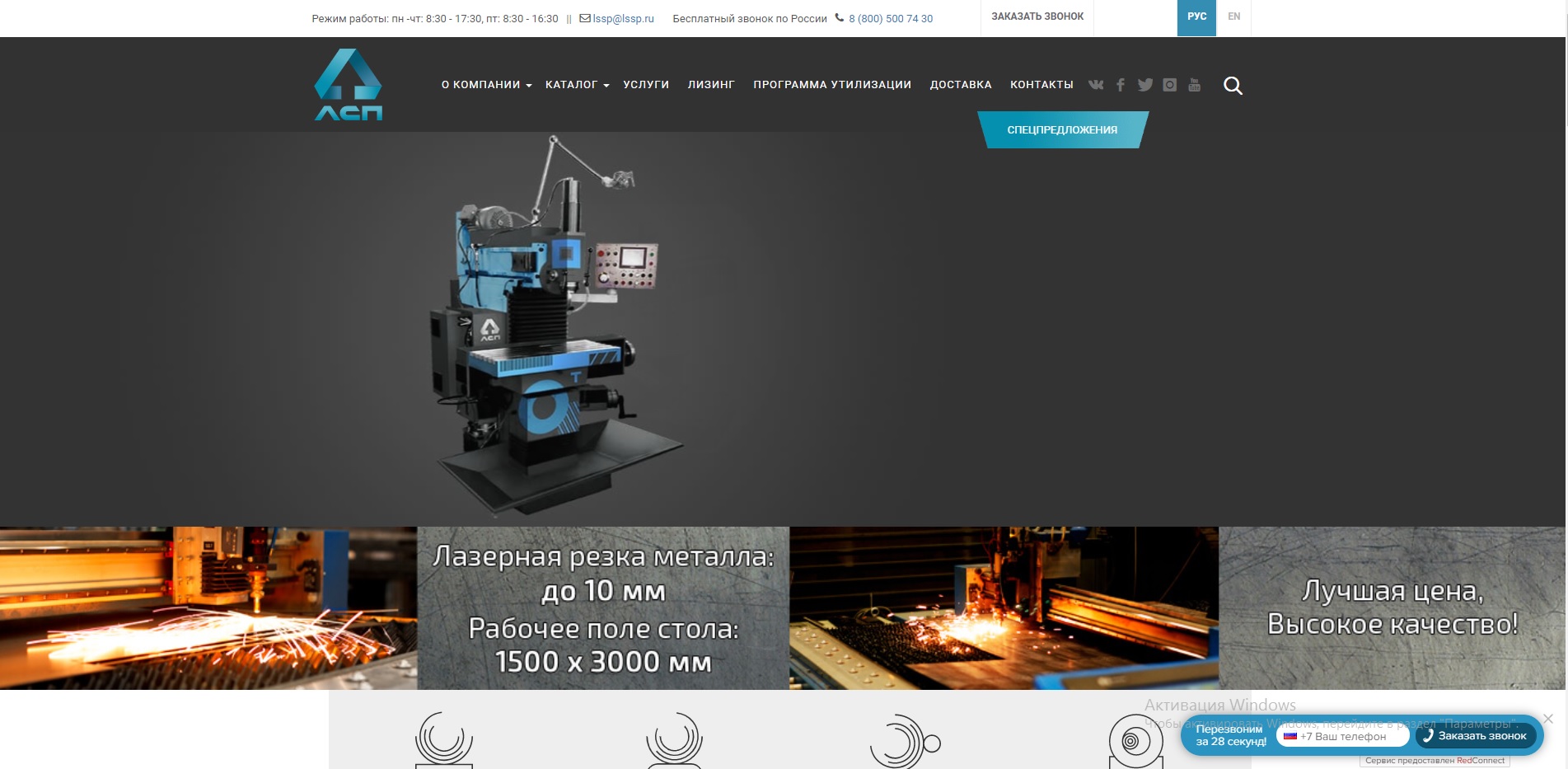The image size is (1568, 769).
Task: Expand the О КОМПАНИИ dropdown menu
Action: [487, 85]
